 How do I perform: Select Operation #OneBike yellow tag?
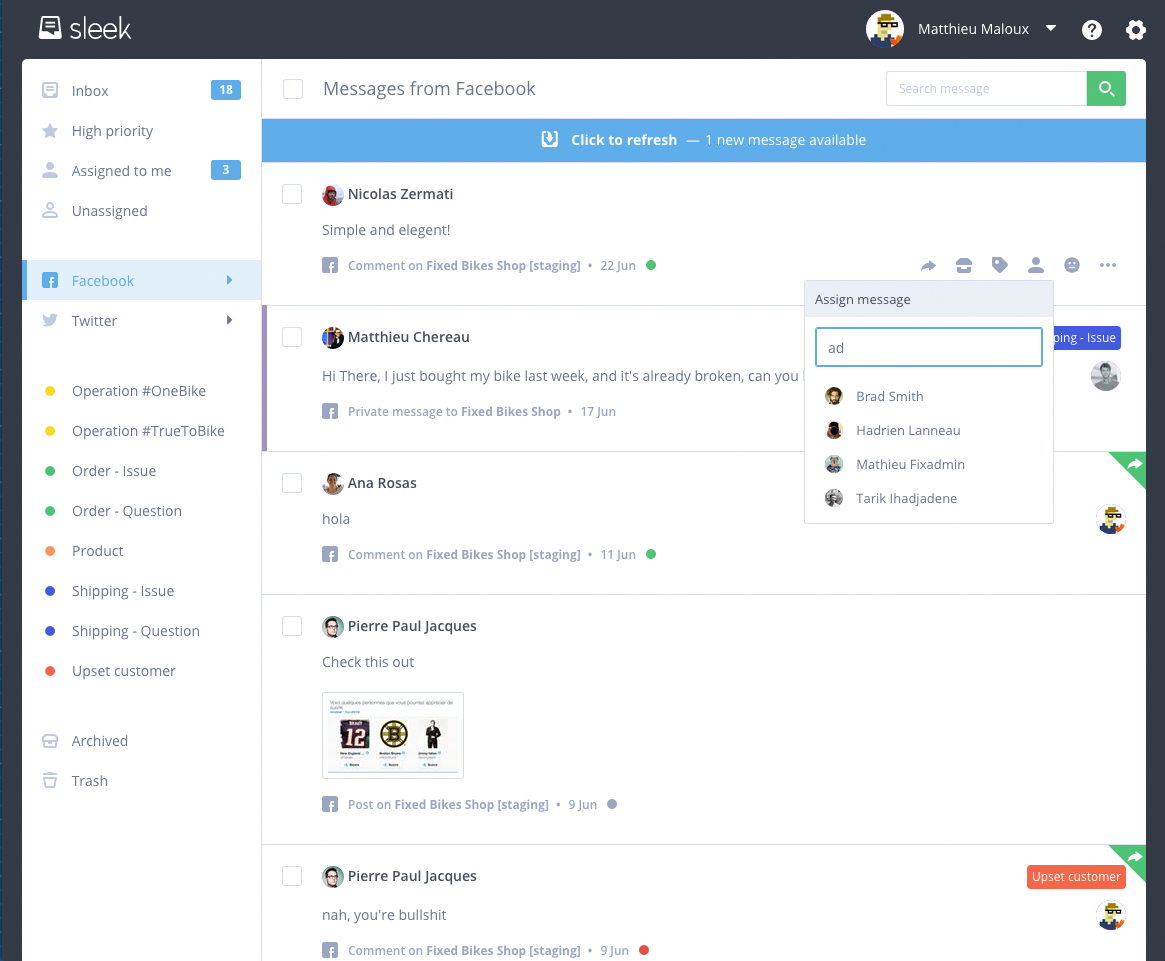[141, 391]
